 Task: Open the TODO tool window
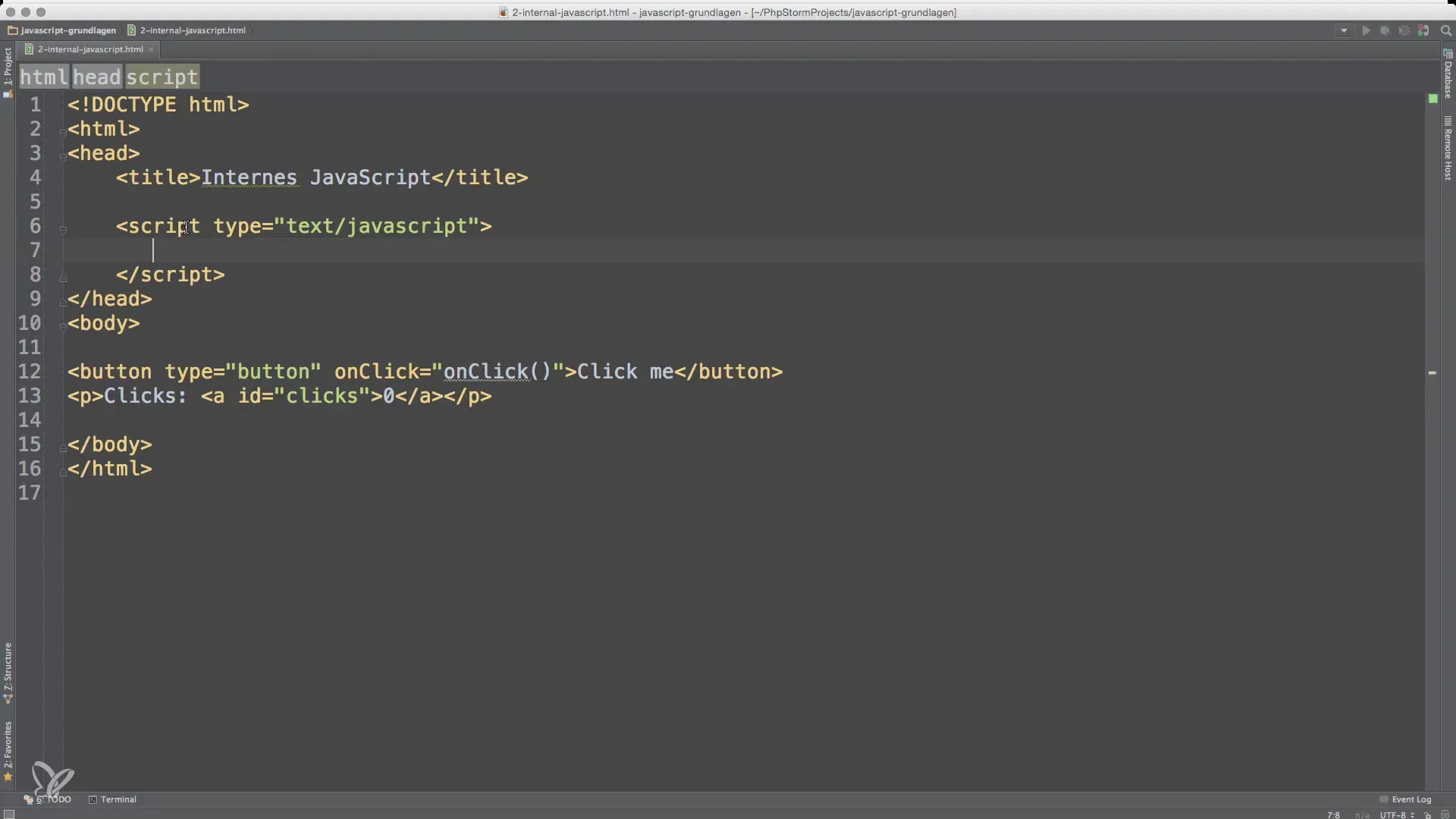coord(47,799)
